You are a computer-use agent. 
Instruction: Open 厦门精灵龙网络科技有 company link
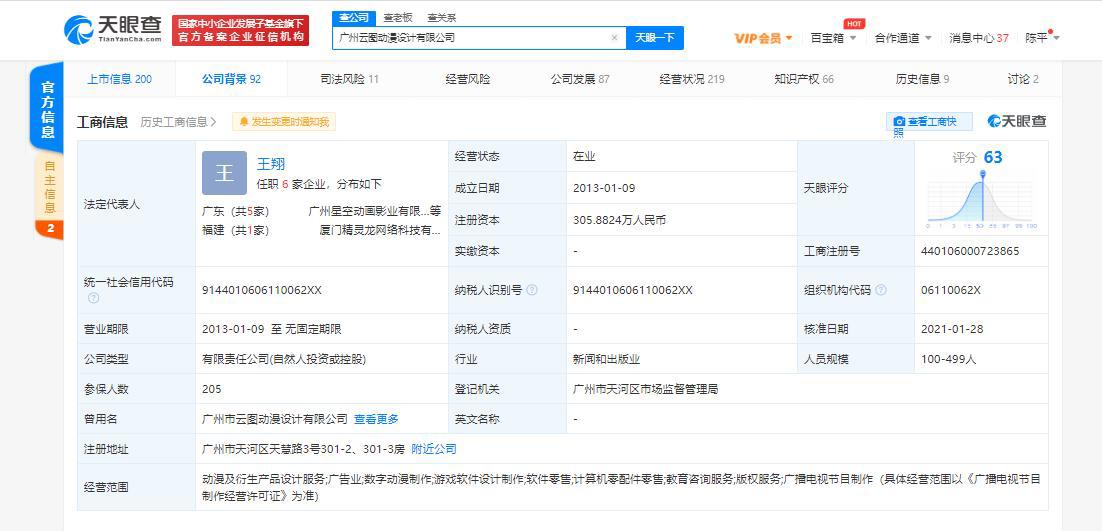(380, 230)
